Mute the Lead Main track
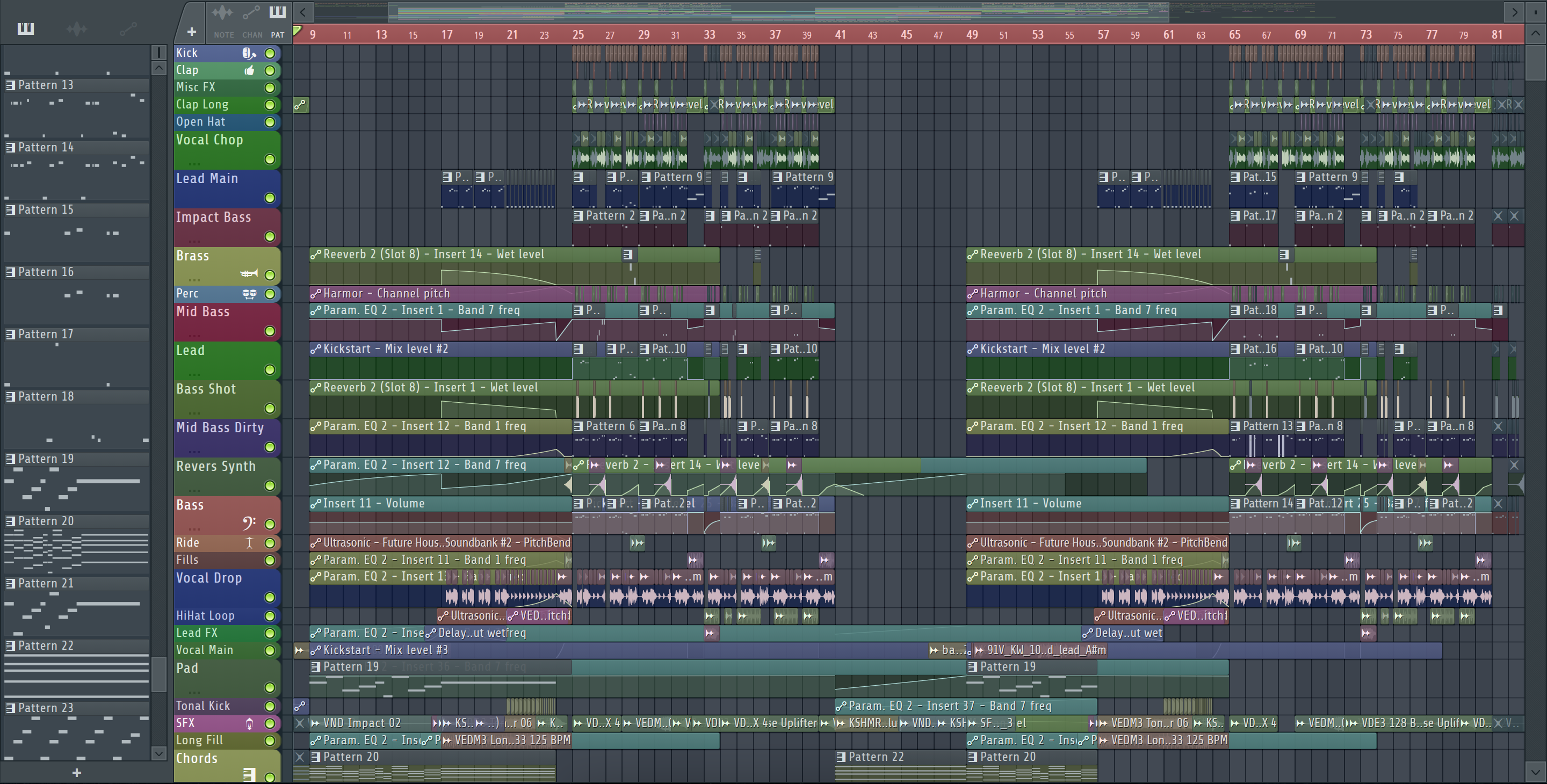 tap(270, 198)
